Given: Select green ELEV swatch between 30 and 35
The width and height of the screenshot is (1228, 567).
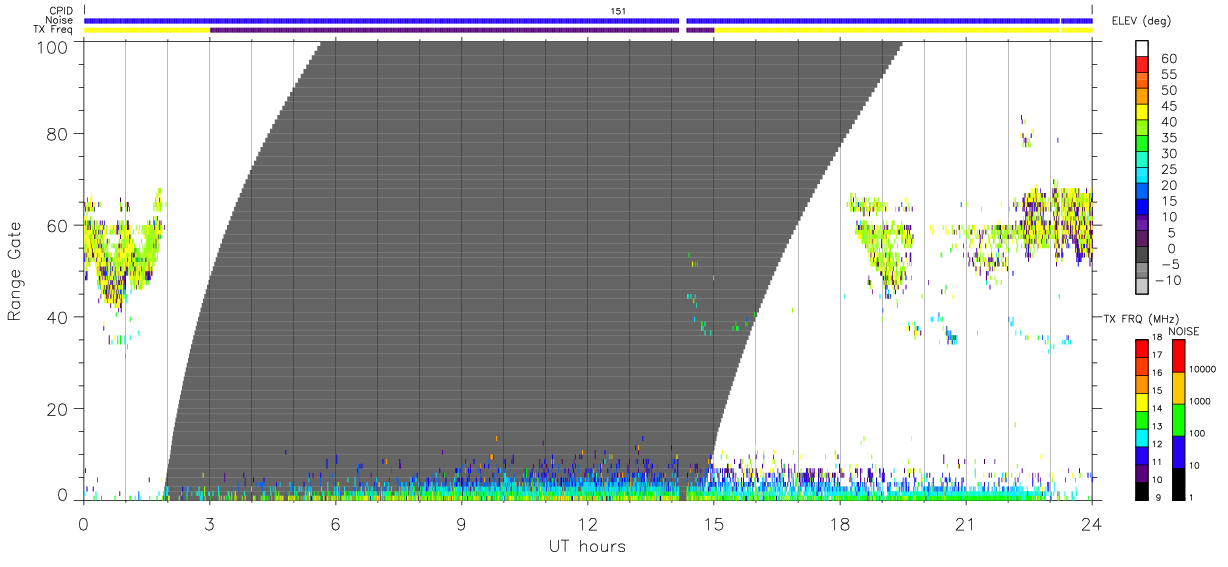Looking at the screenshot, I should (1143, 145).
